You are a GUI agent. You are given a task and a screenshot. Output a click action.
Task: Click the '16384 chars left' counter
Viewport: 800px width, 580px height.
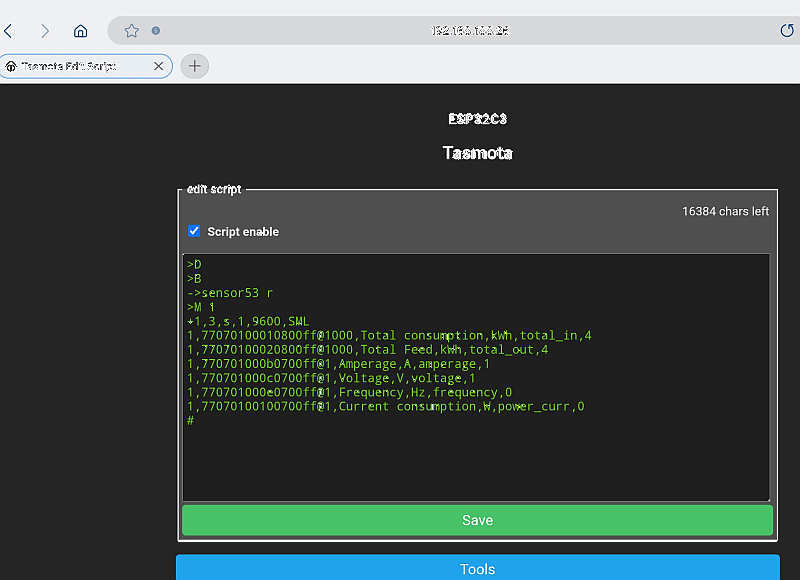tap(725, 211)
